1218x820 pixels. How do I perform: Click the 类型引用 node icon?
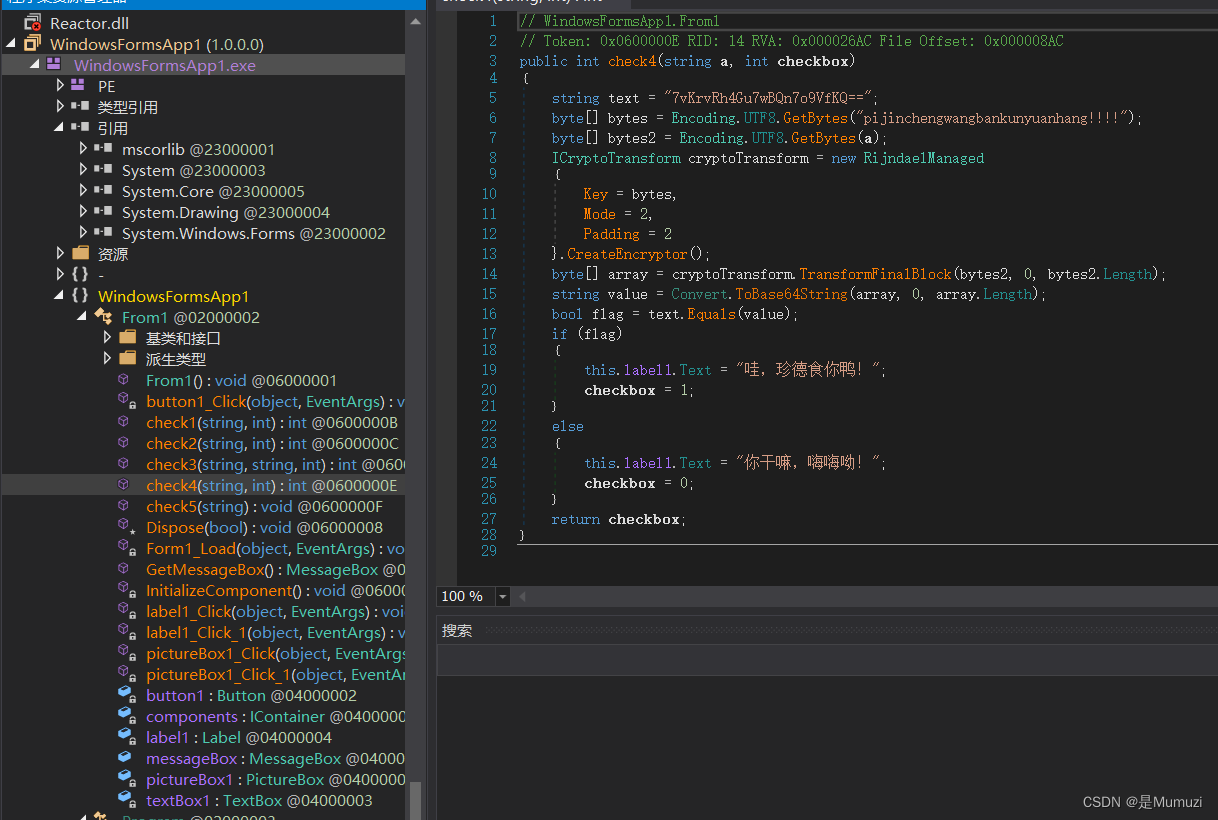79,107
